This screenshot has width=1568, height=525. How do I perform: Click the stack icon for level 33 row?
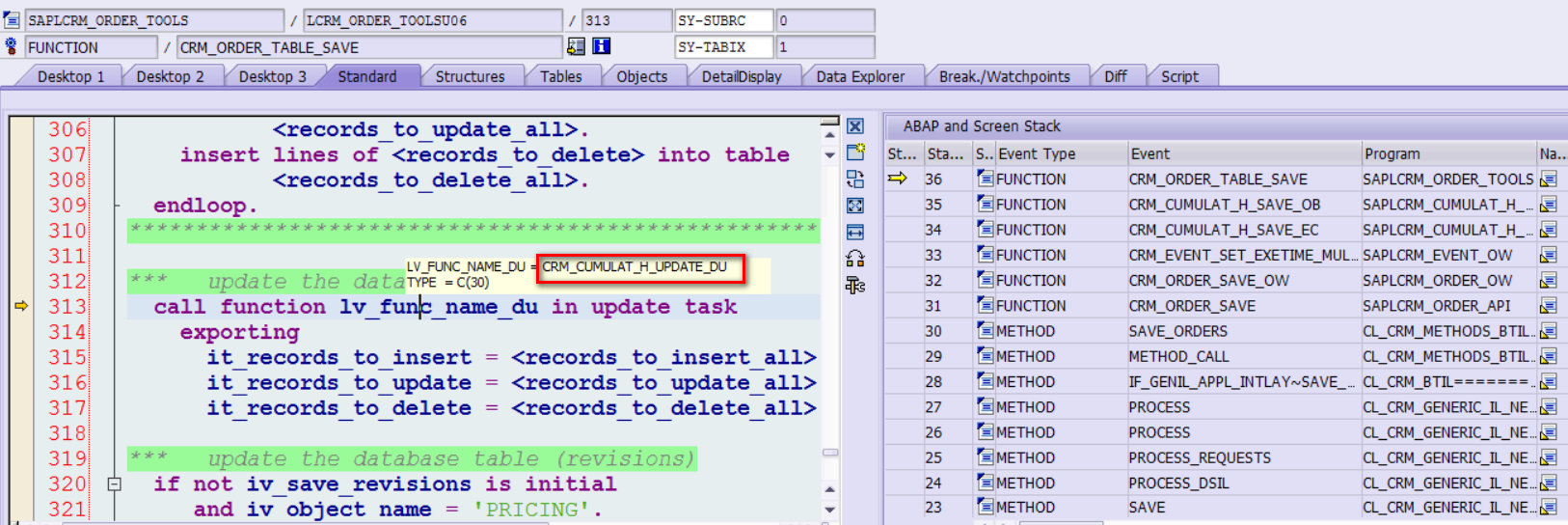pyautogui.click(x=985, y=255)
